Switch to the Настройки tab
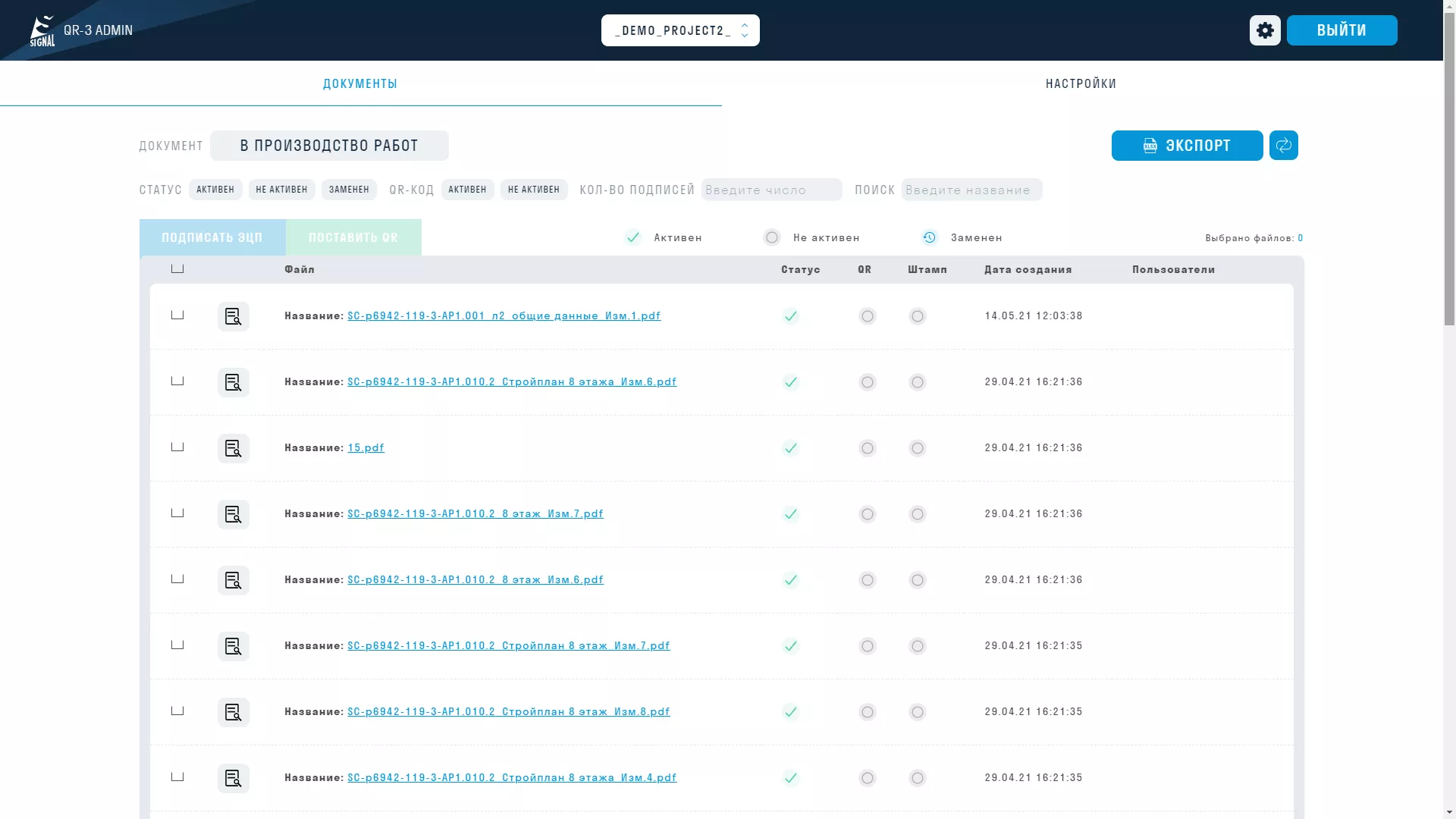Viewport: 1456px width, 819px height. coord(1081,83)
